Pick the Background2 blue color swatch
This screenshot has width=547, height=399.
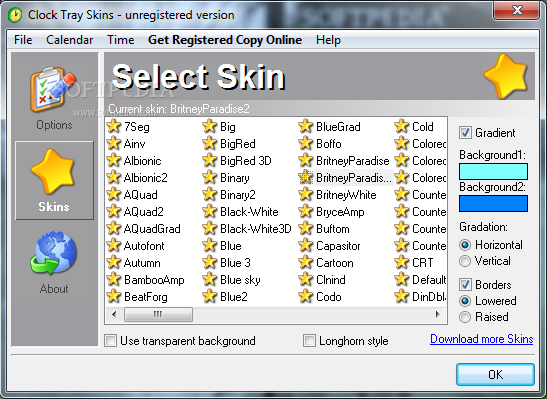[493, 203]
